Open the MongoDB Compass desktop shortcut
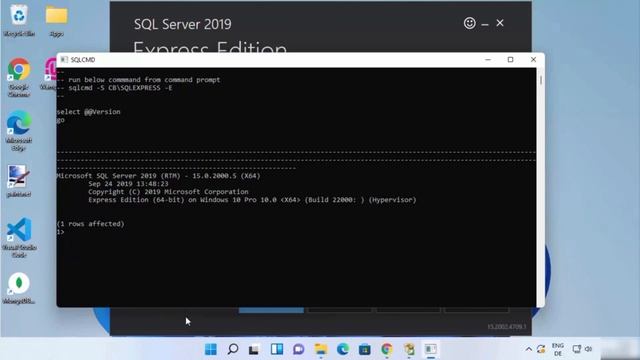This screenshot has height=360, width=640. point(19,288)
